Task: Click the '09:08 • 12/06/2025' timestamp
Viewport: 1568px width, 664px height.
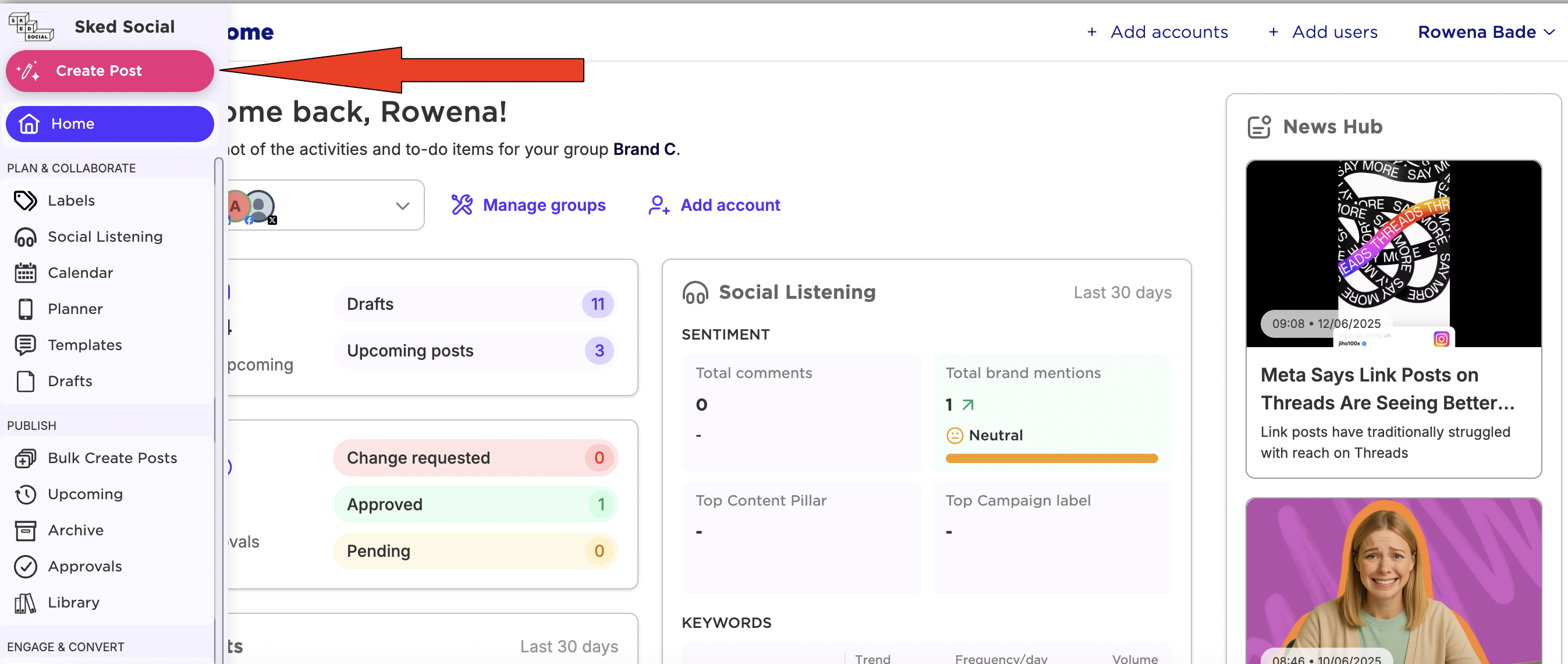Action: pos(1326,323)
